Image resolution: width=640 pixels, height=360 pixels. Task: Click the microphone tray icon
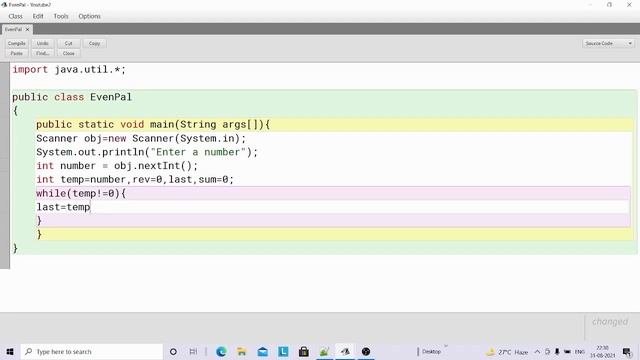(557, 352)
